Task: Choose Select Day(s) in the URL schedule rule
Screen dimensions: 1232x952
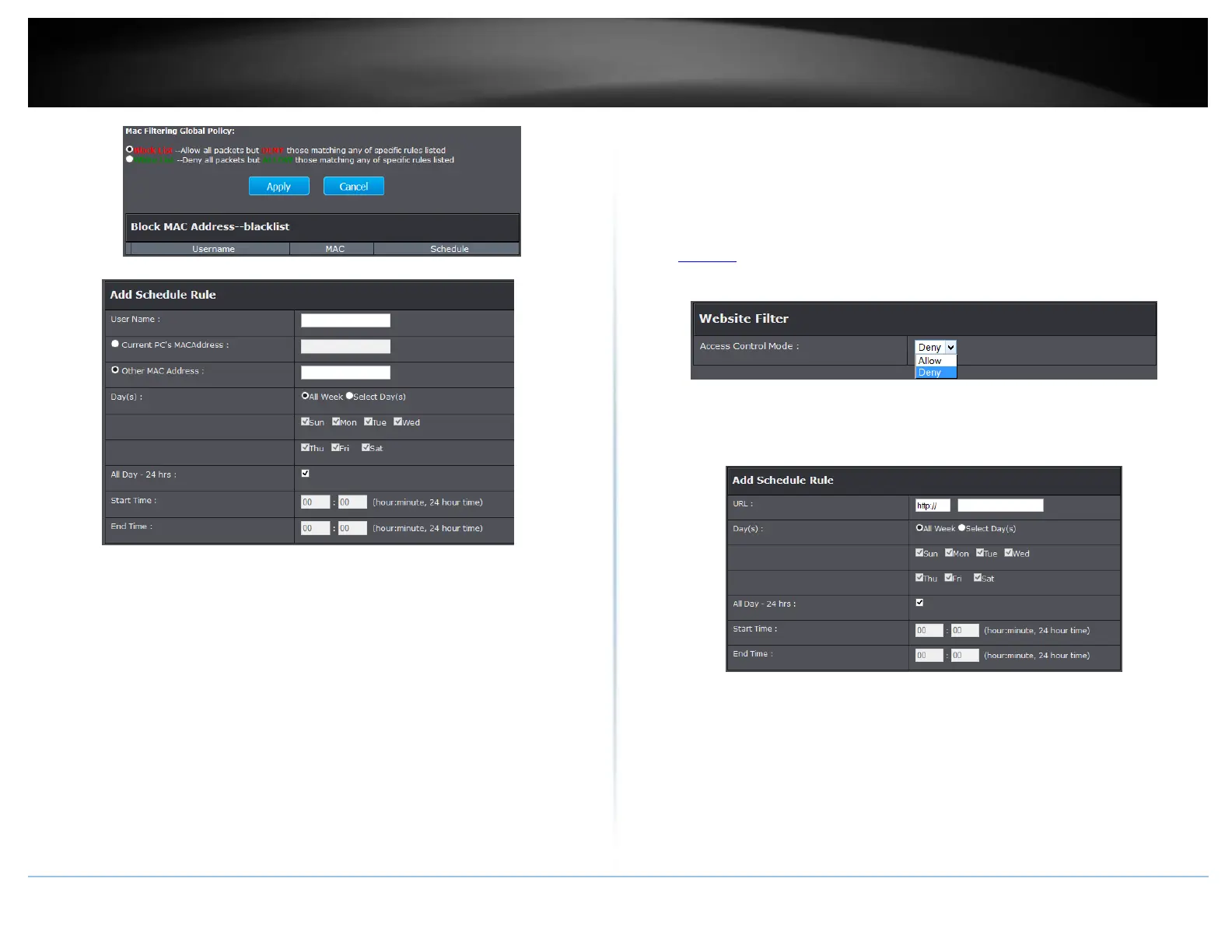Action: [x=962, y=527]
